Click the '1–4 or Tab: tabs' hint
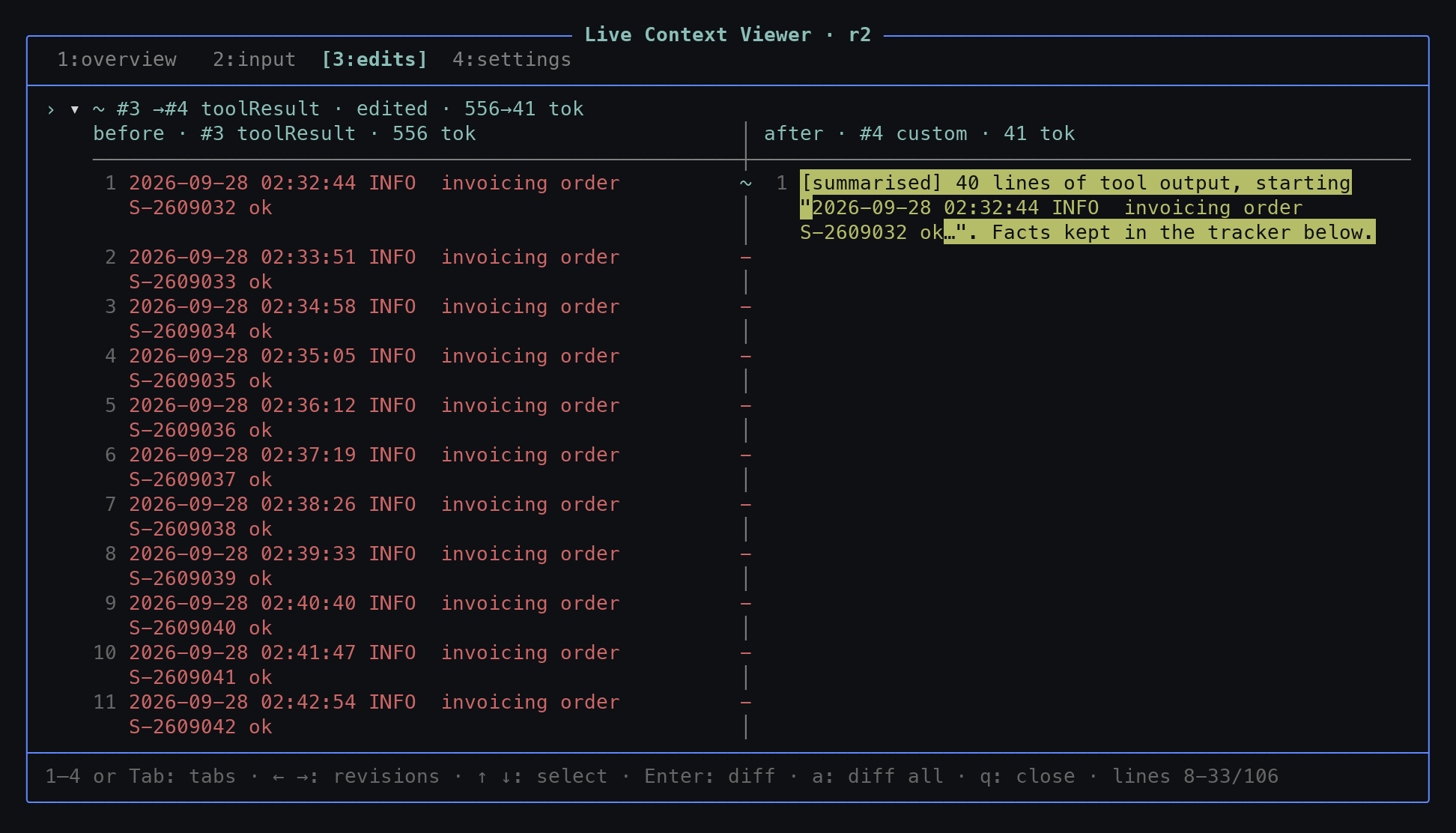1456x833 pixels. [141, 776]
